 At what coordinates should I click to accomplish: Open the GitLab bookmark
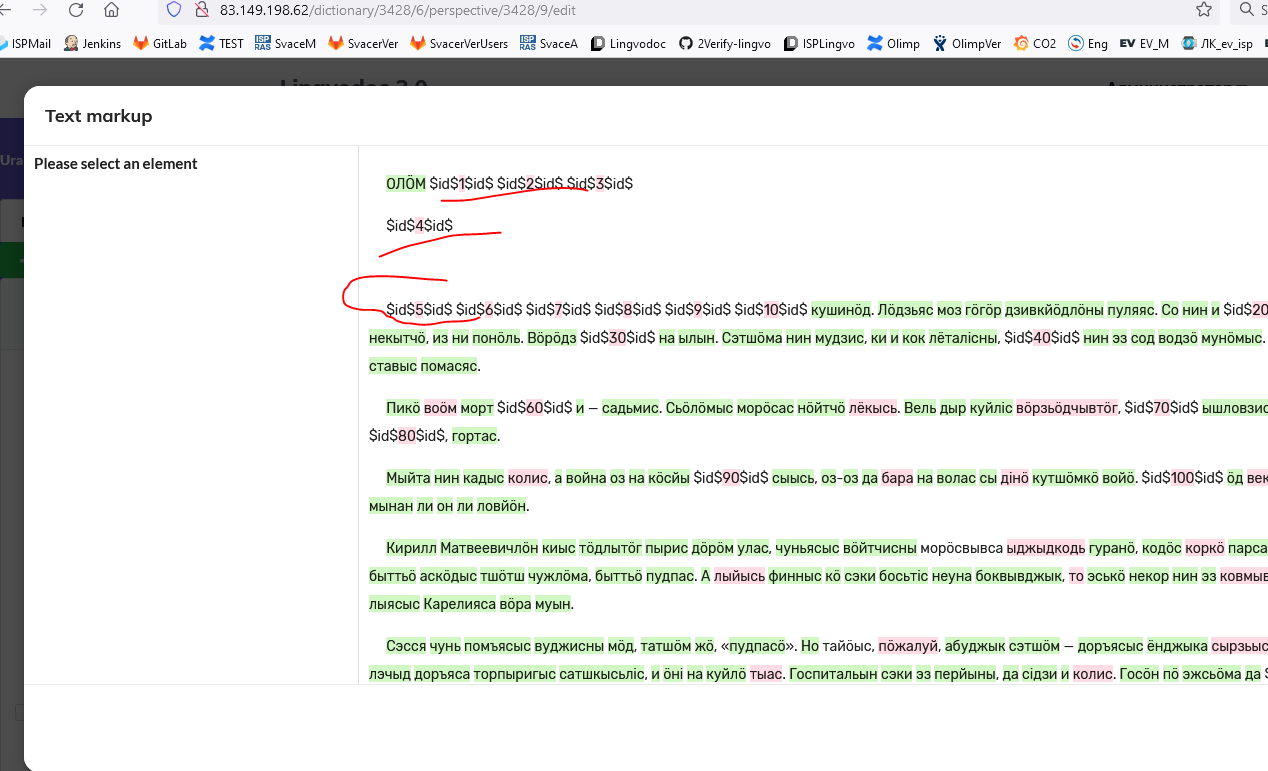pos(159,43)
